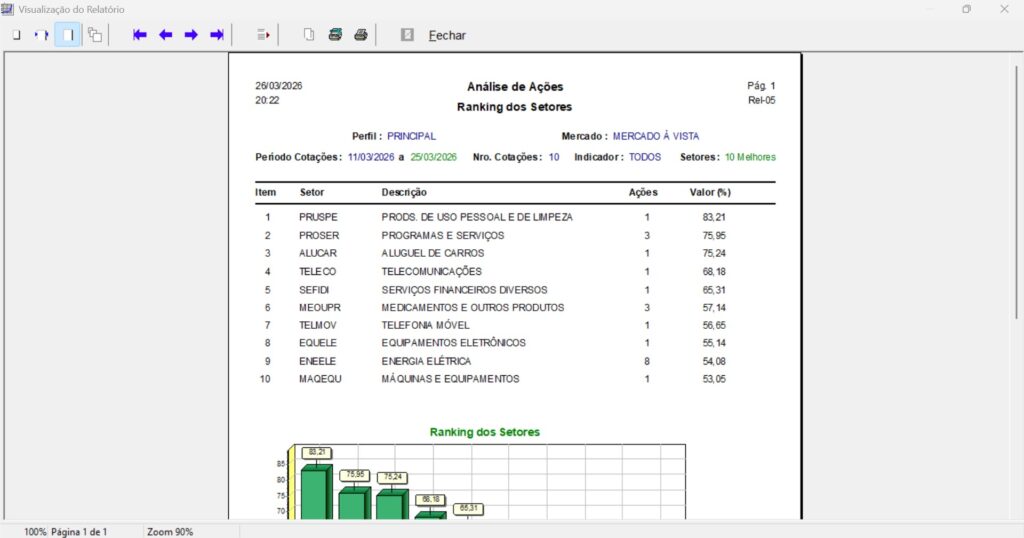1024x538 pixels.
Task: Click the multiple pages view icon
Action: [95, 35]
